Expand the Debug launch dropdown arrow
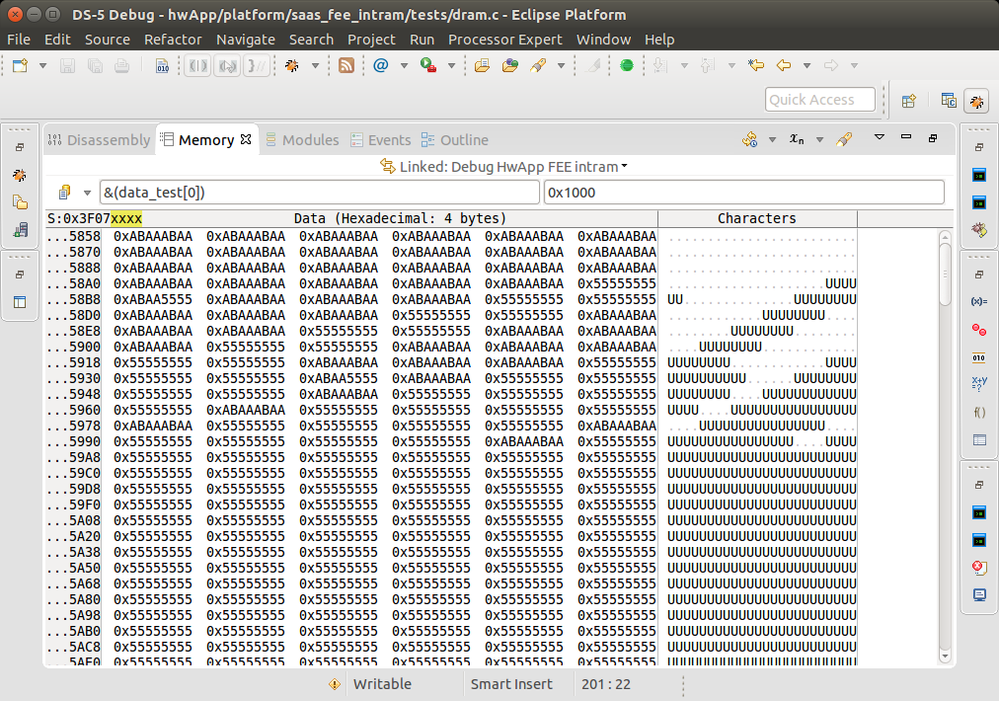This screenshot has height=701, width=999. tap(315, 65)
